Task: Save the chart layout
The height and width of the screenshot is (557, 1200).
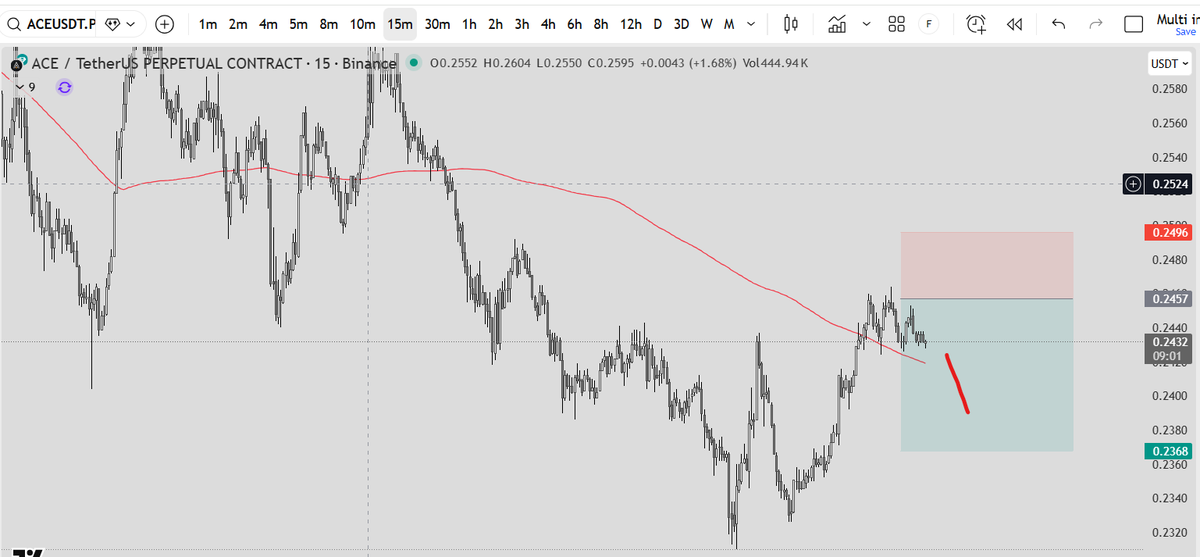Action: [x=1185, y=32]
